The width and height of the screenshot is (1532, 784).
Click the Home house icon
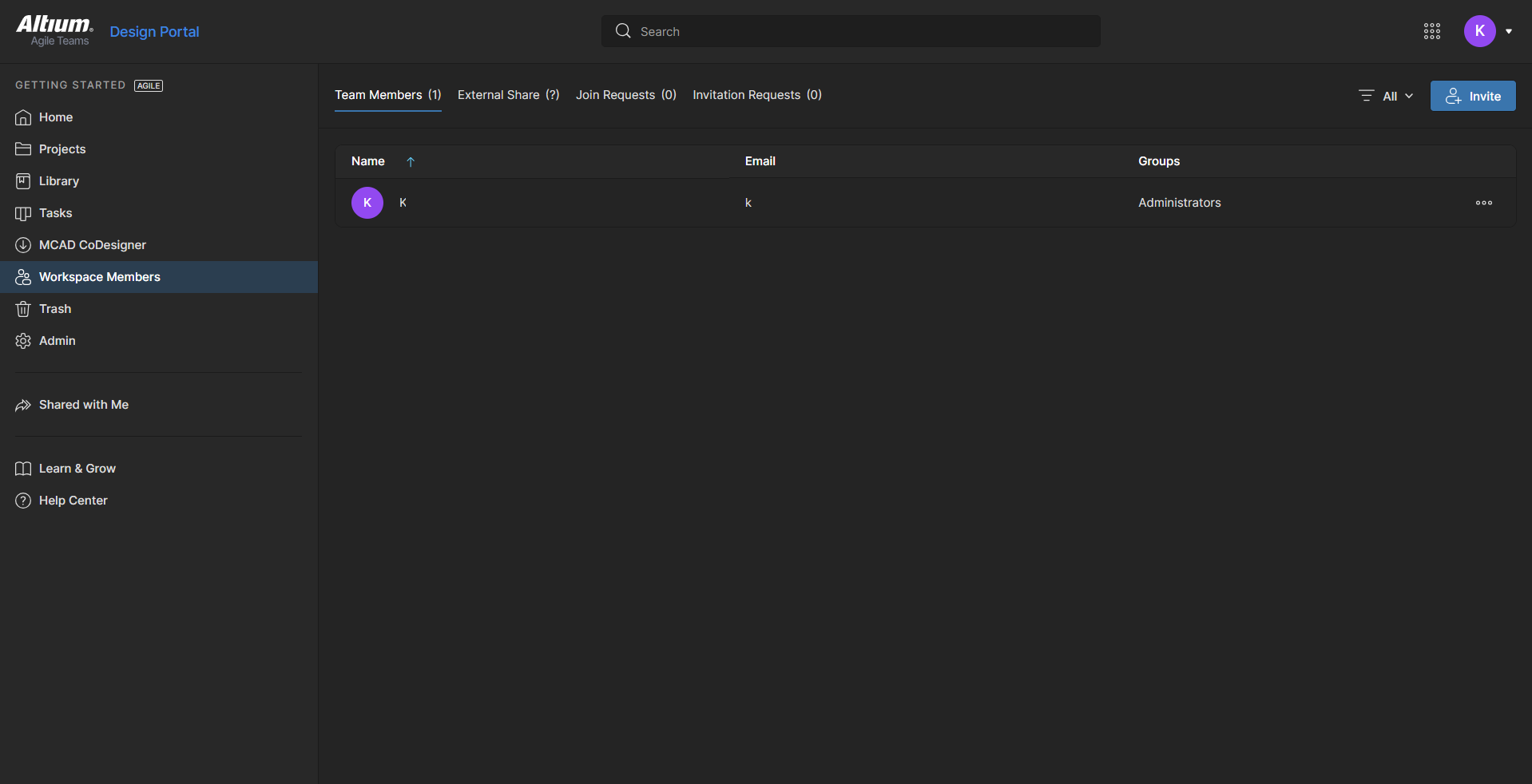pyautogui.click(x=23, y=117)
